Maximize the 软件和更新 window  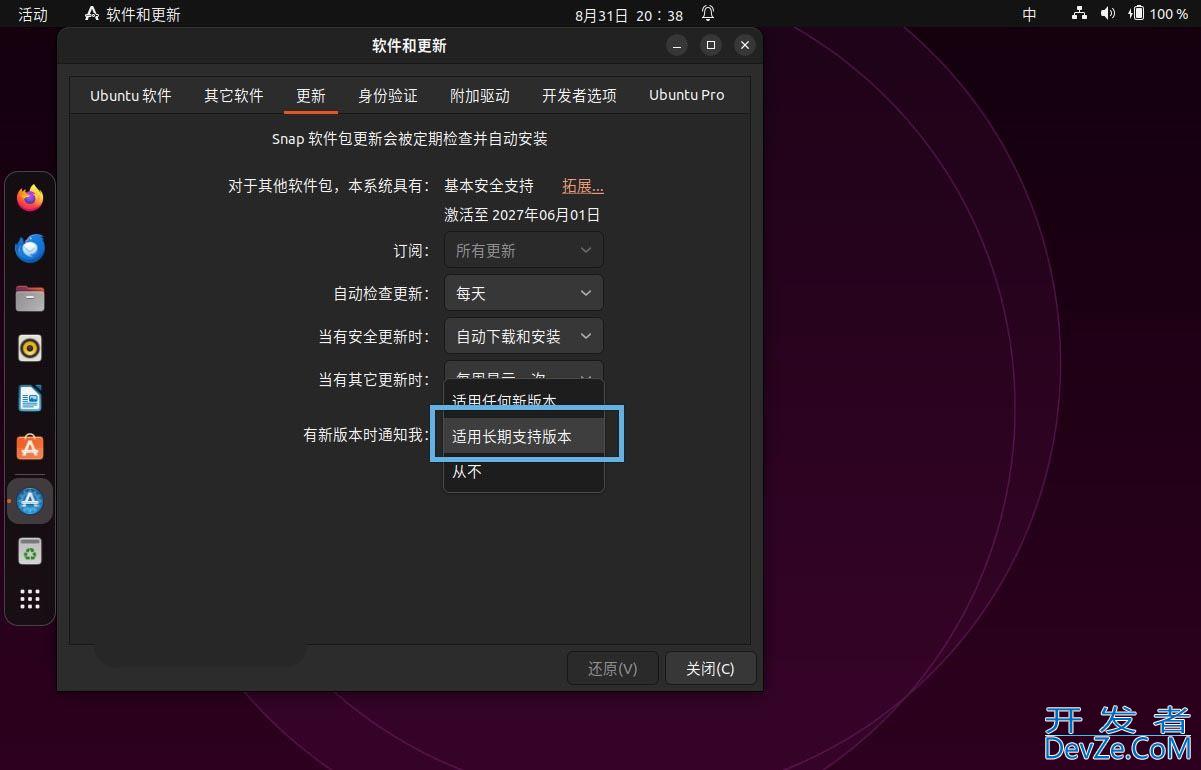(711, 45)
